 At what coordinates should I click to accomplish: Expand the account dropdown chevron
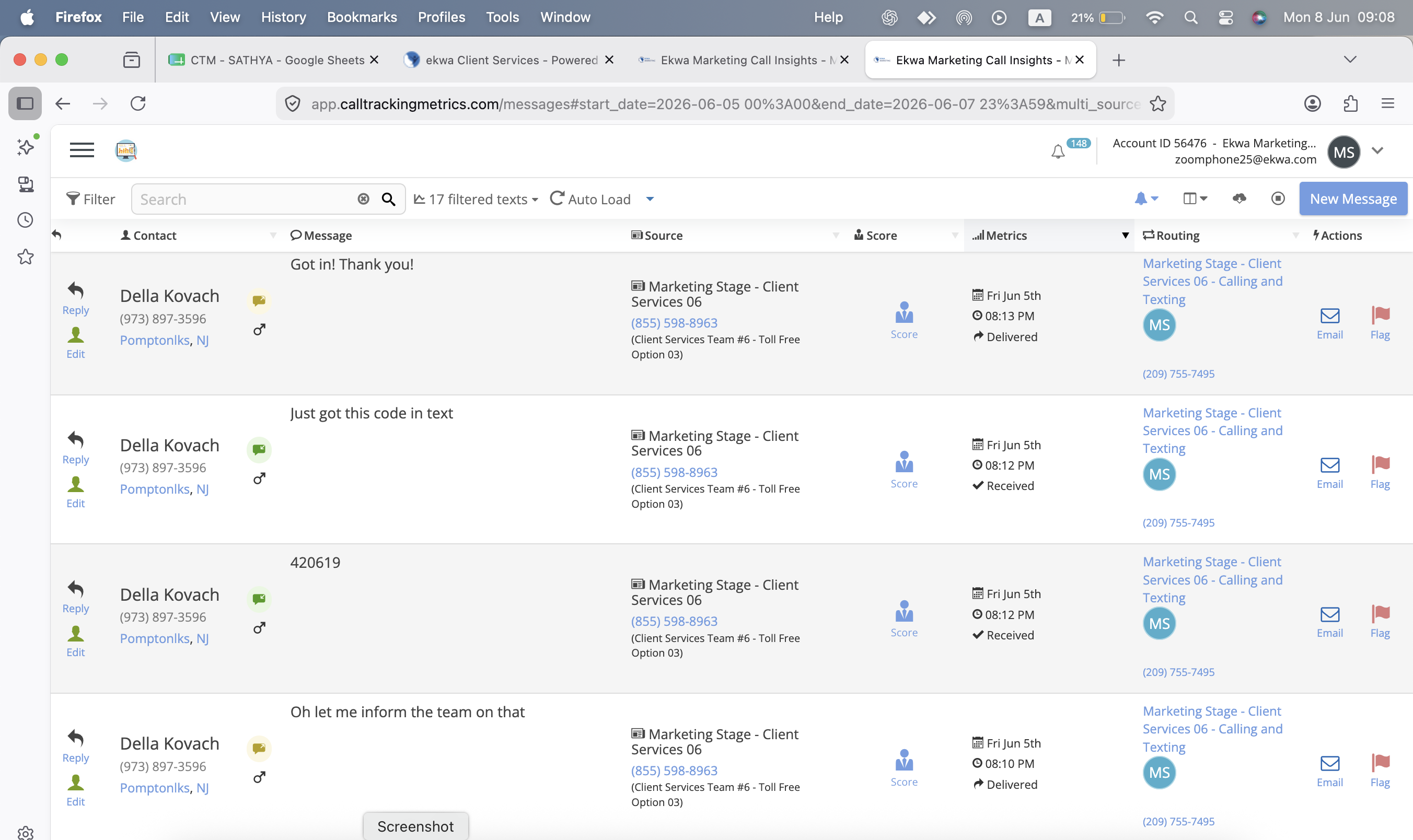[x=1378, y=150]
